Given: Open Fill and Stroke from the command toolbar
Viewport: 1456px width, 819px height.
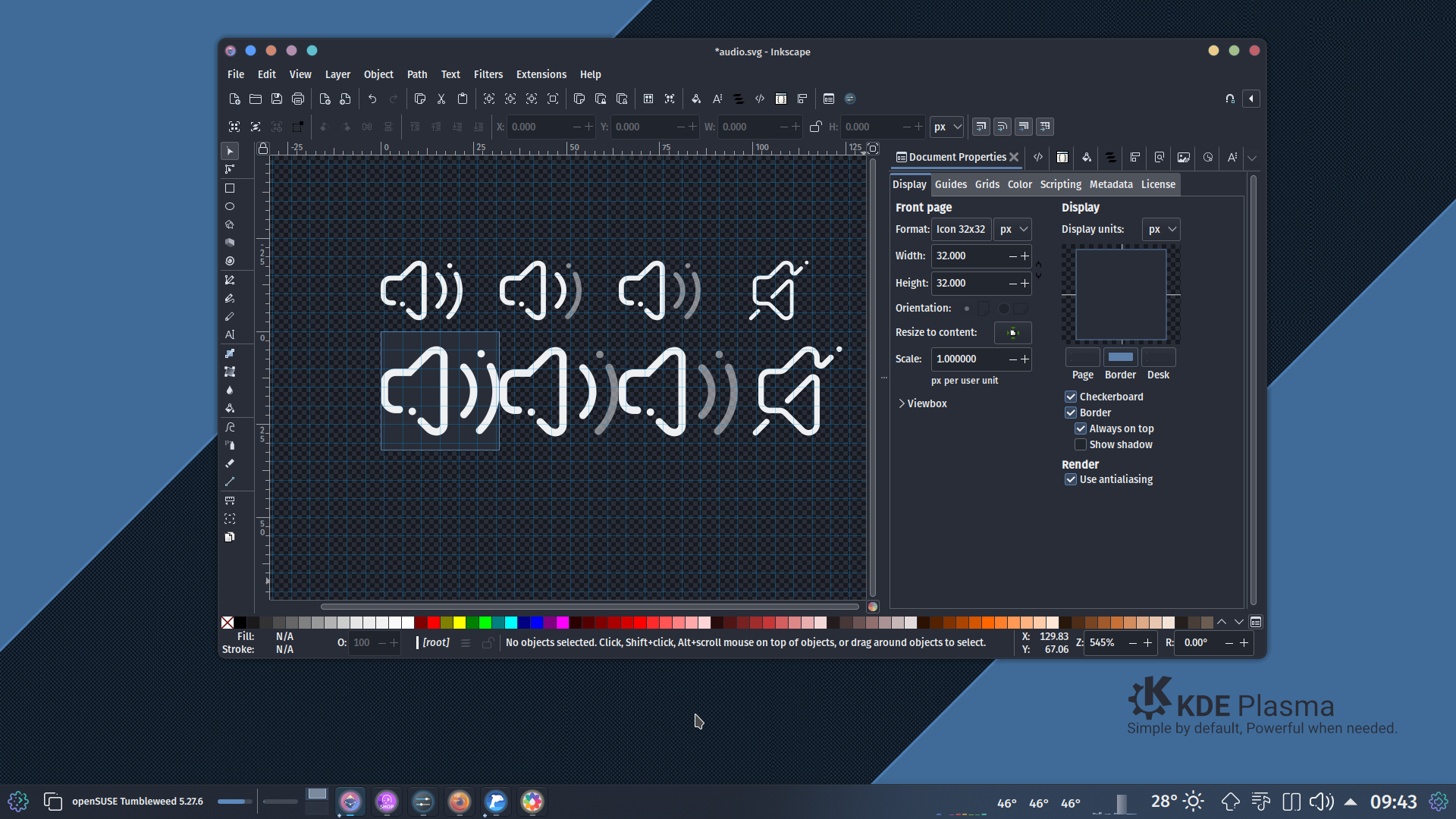Looking at the screenshot, I should (x=696, y=99).
